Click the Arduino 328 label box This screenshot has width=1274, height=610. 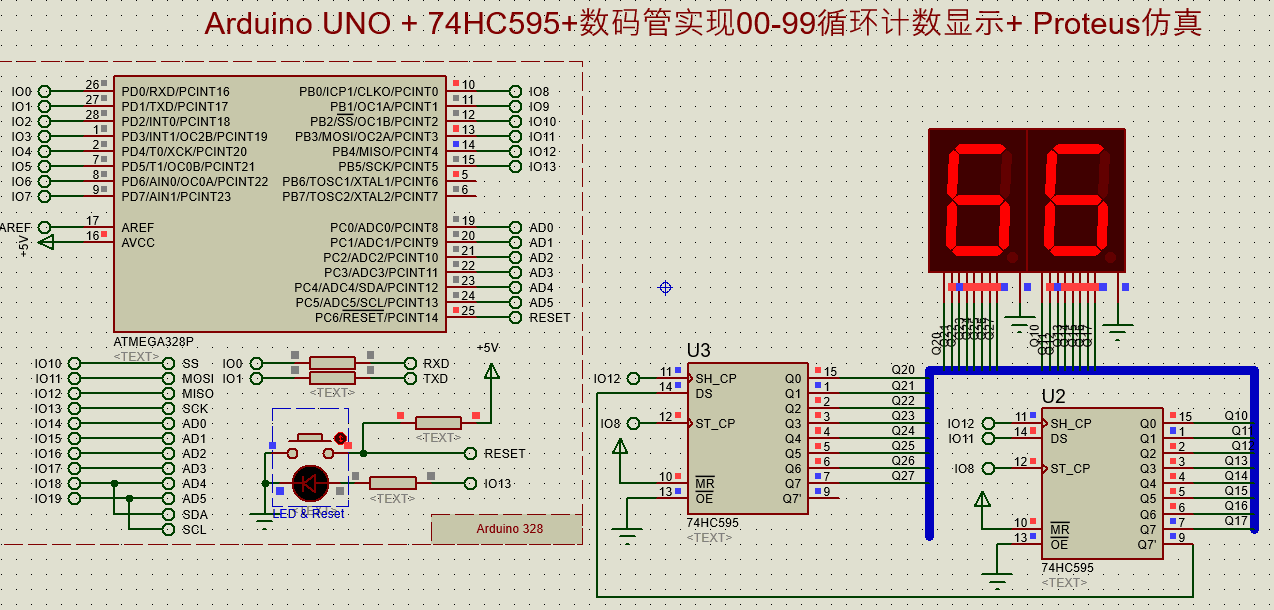click(x=507, y=529)
